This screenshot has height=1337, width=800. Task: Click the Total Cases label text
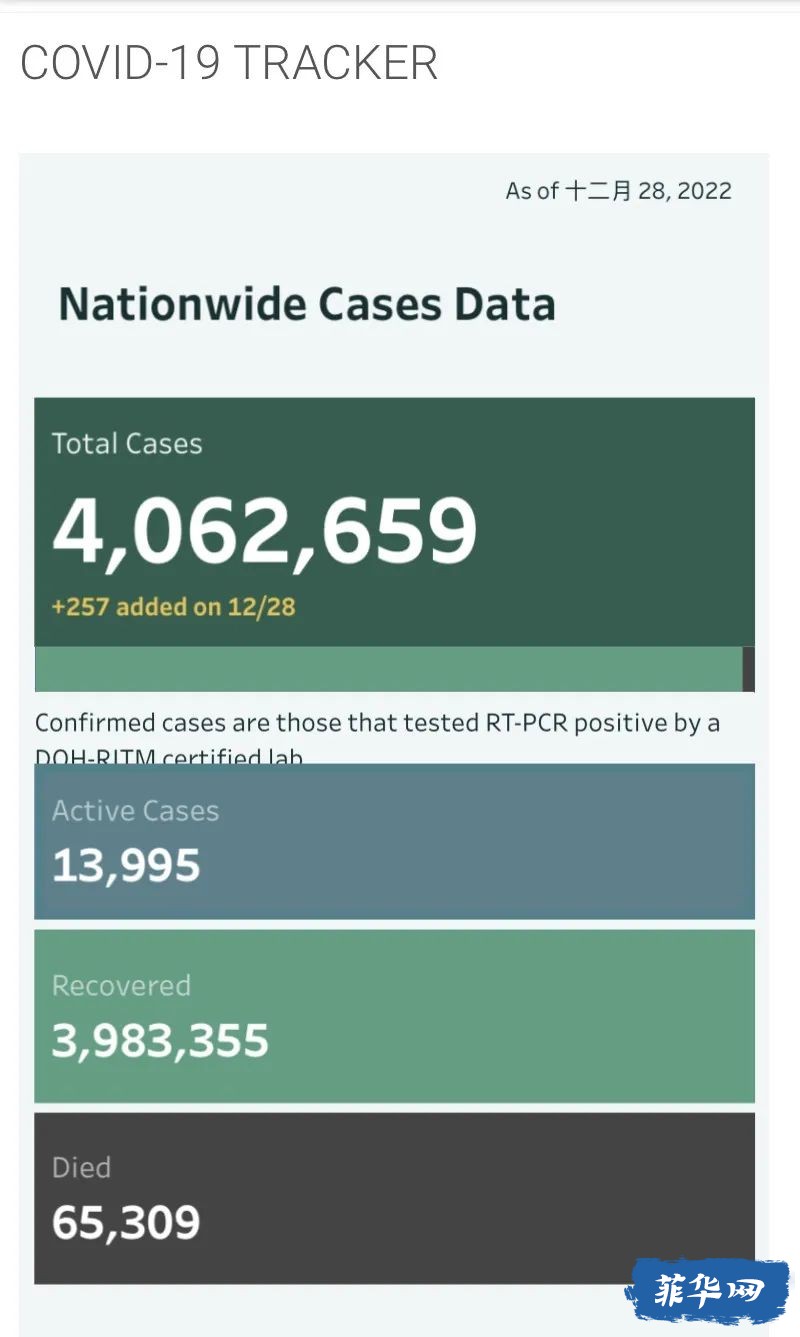127,444
